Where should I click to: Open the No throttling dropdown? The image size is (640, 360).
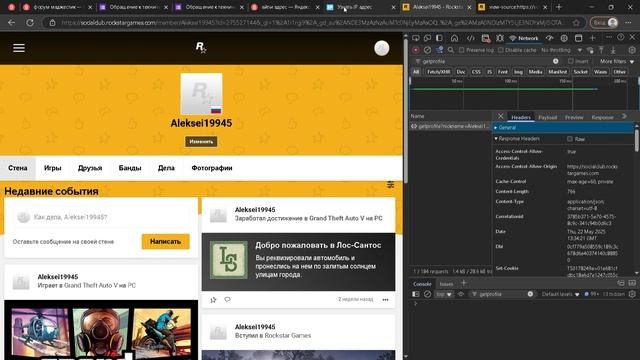(561, 50)
